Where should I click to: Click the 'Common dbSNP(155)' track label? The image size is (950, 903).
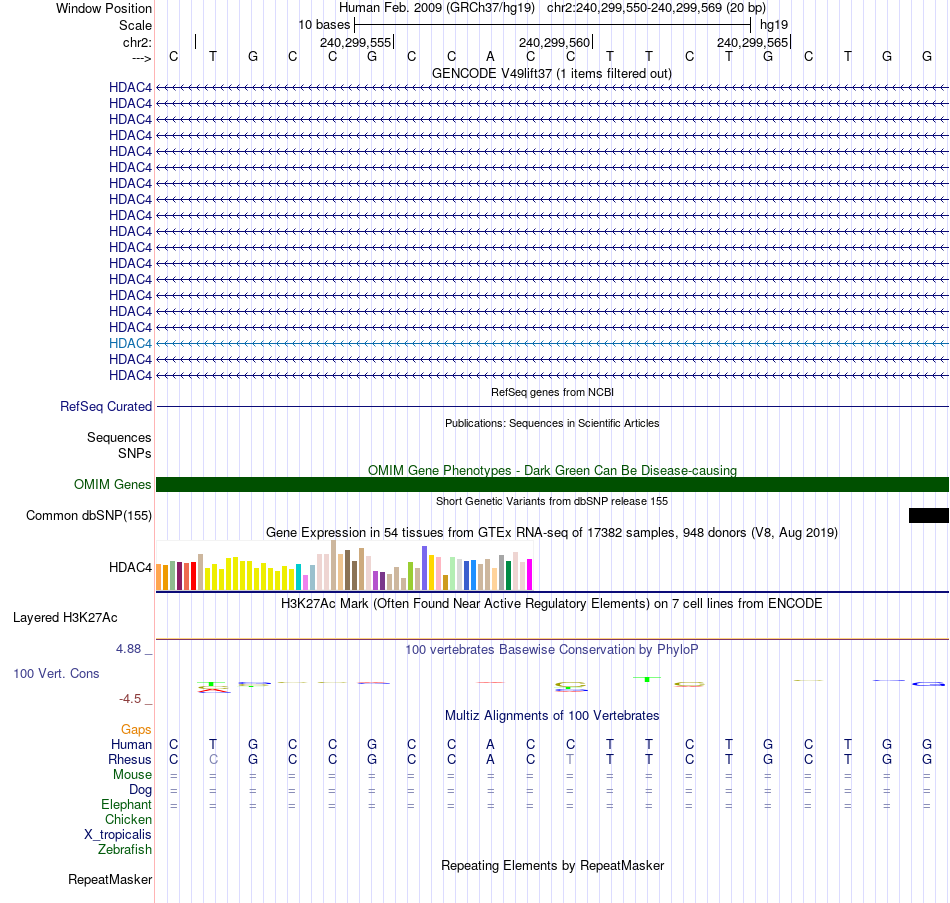[x=88, y=516]
